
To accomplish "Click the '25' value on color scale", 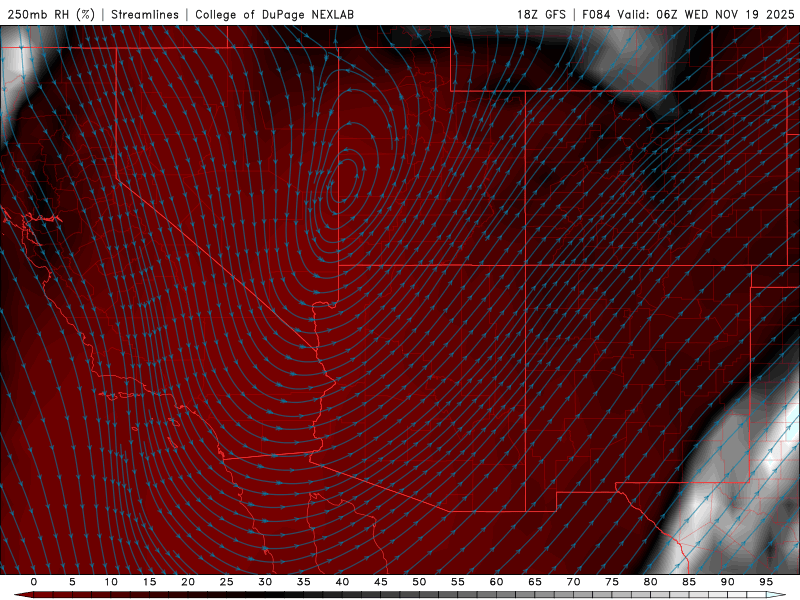I will (227, 582).
